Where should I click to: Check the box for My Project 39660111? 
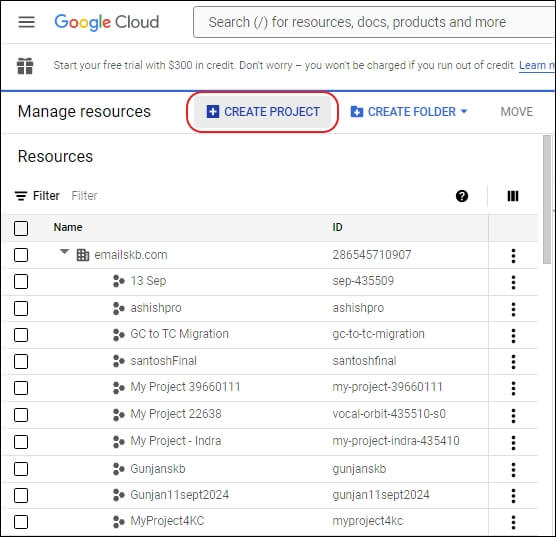pyautogui.click(x=21, y=388)
